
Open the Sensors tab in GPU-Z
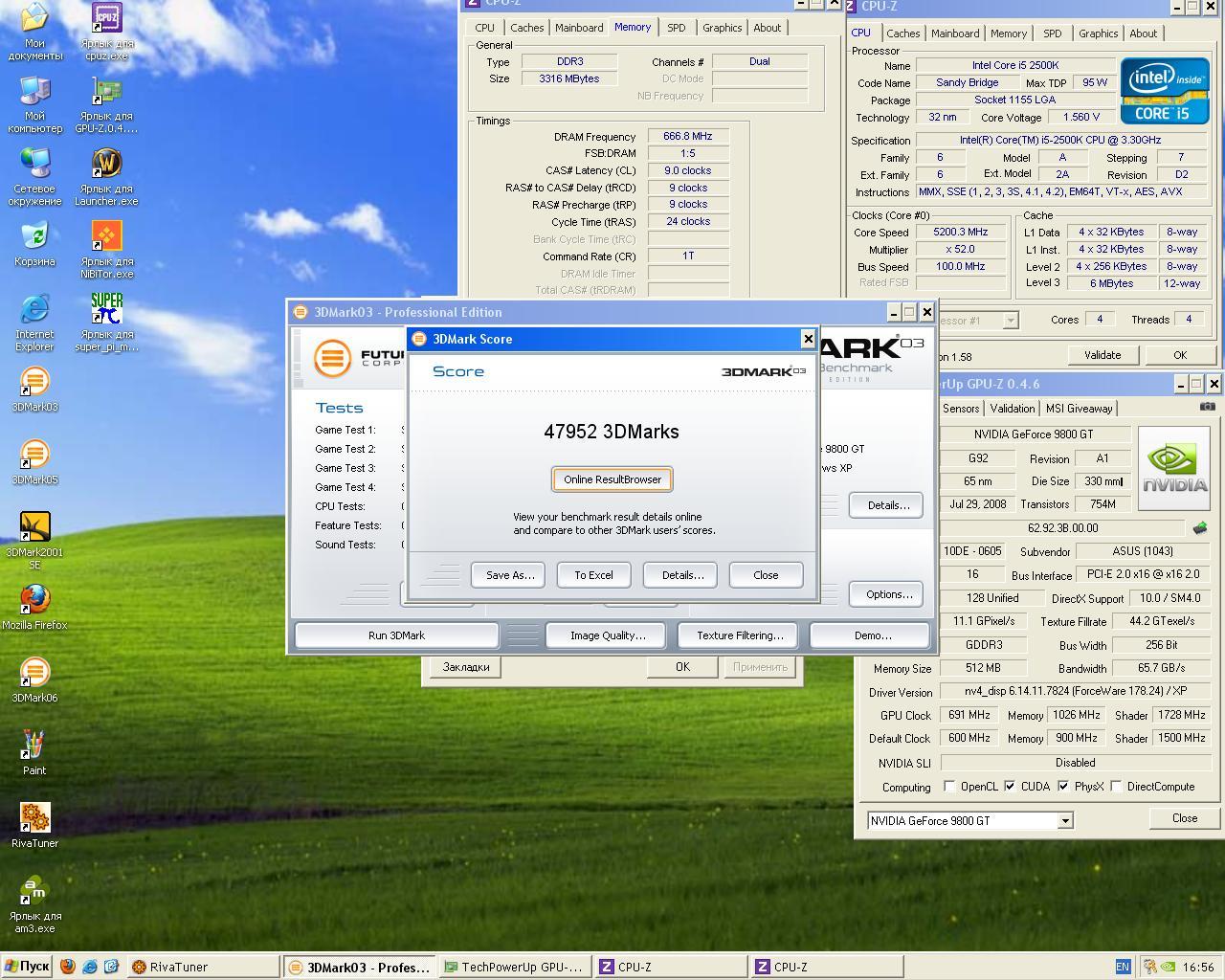(x=961, y=409)
